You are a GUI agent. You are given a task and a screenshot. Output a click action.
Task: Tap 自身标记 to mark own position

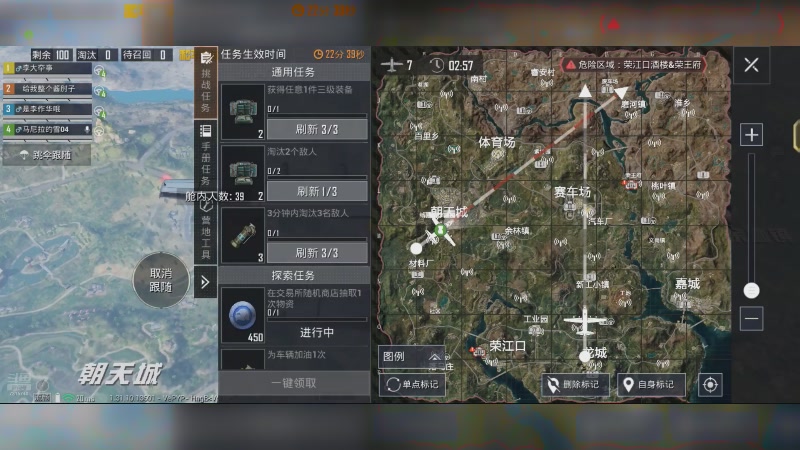(x=651, y=384)
